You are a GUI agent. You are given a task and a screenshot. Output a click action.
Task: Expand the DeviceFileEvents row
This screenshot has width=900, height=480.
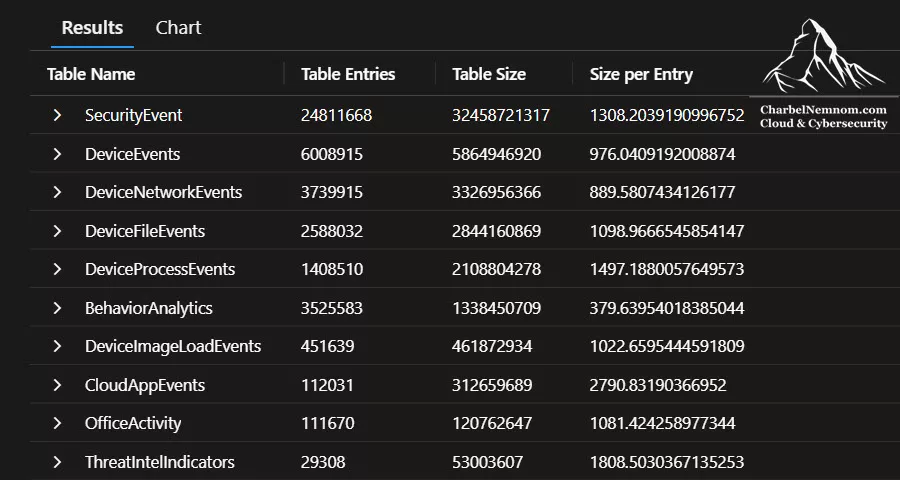57,231
